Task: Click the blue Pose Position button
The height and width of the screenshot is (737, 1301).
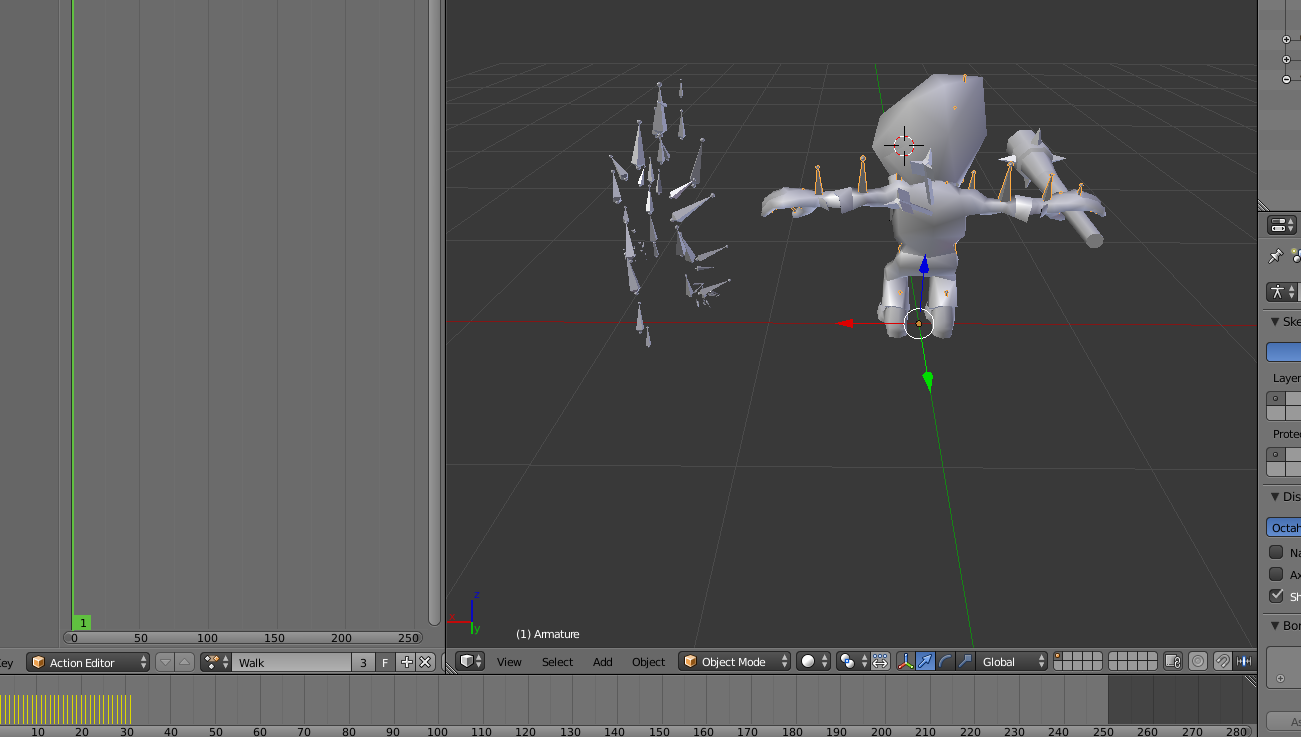Action: click(1284, 352)
